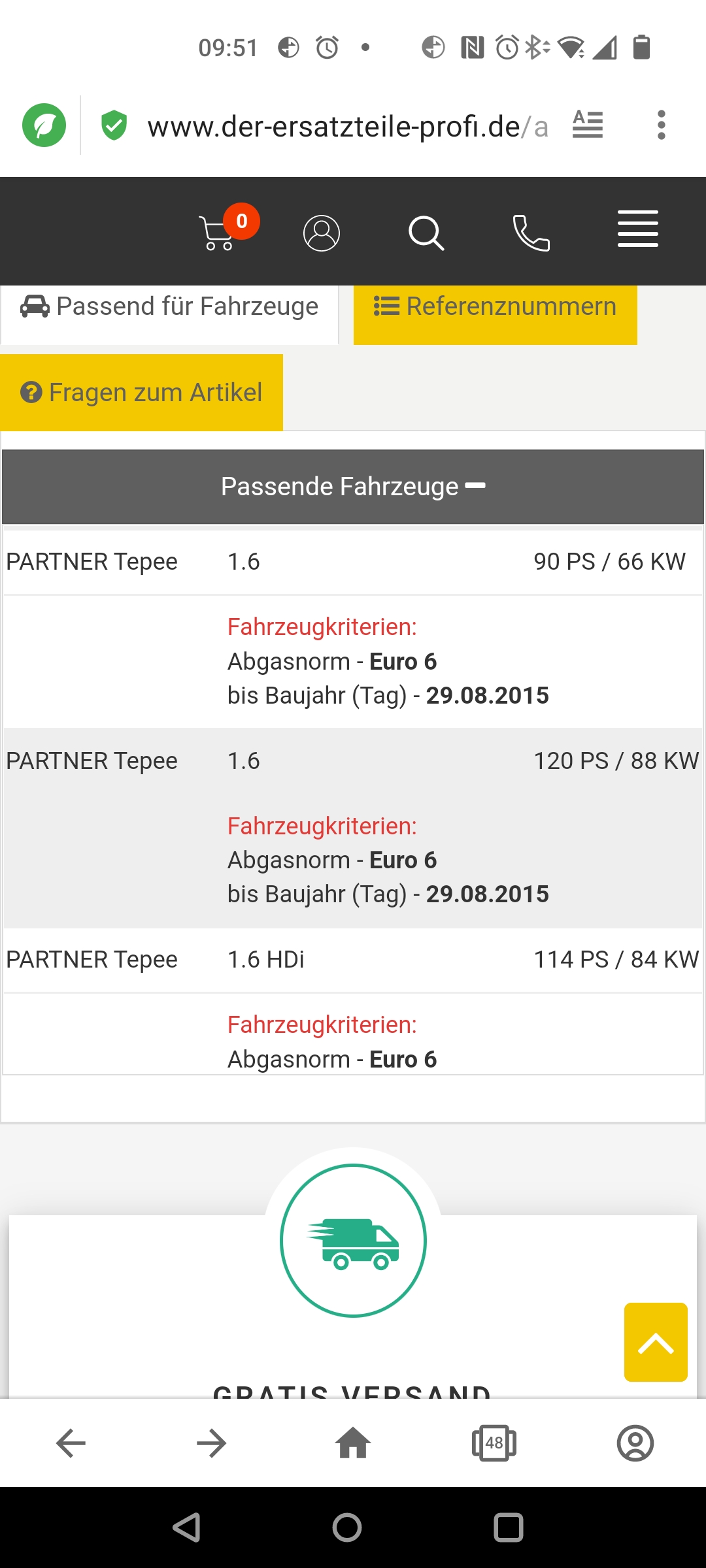Tap the search magnifier icon

(426, 233)
